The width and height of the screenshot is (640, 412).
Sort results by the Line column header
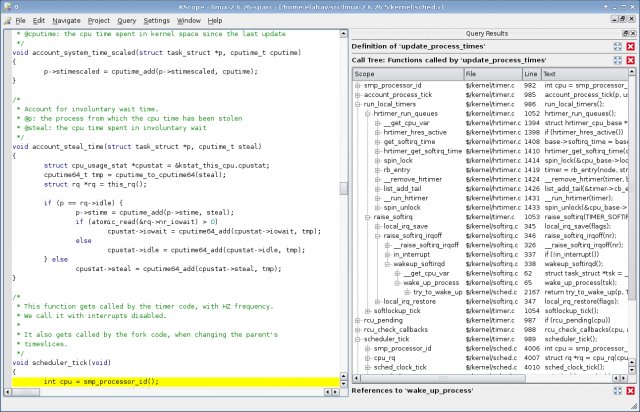(x=531, y=74)
